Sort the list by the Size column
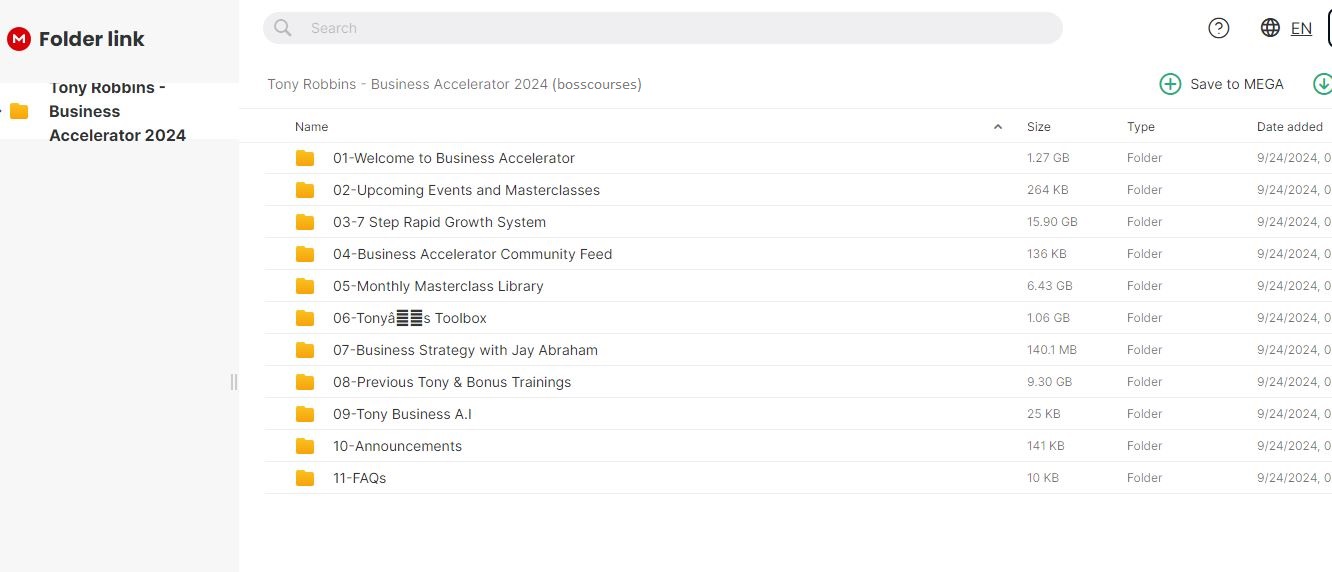 (x=1038, y=127)
